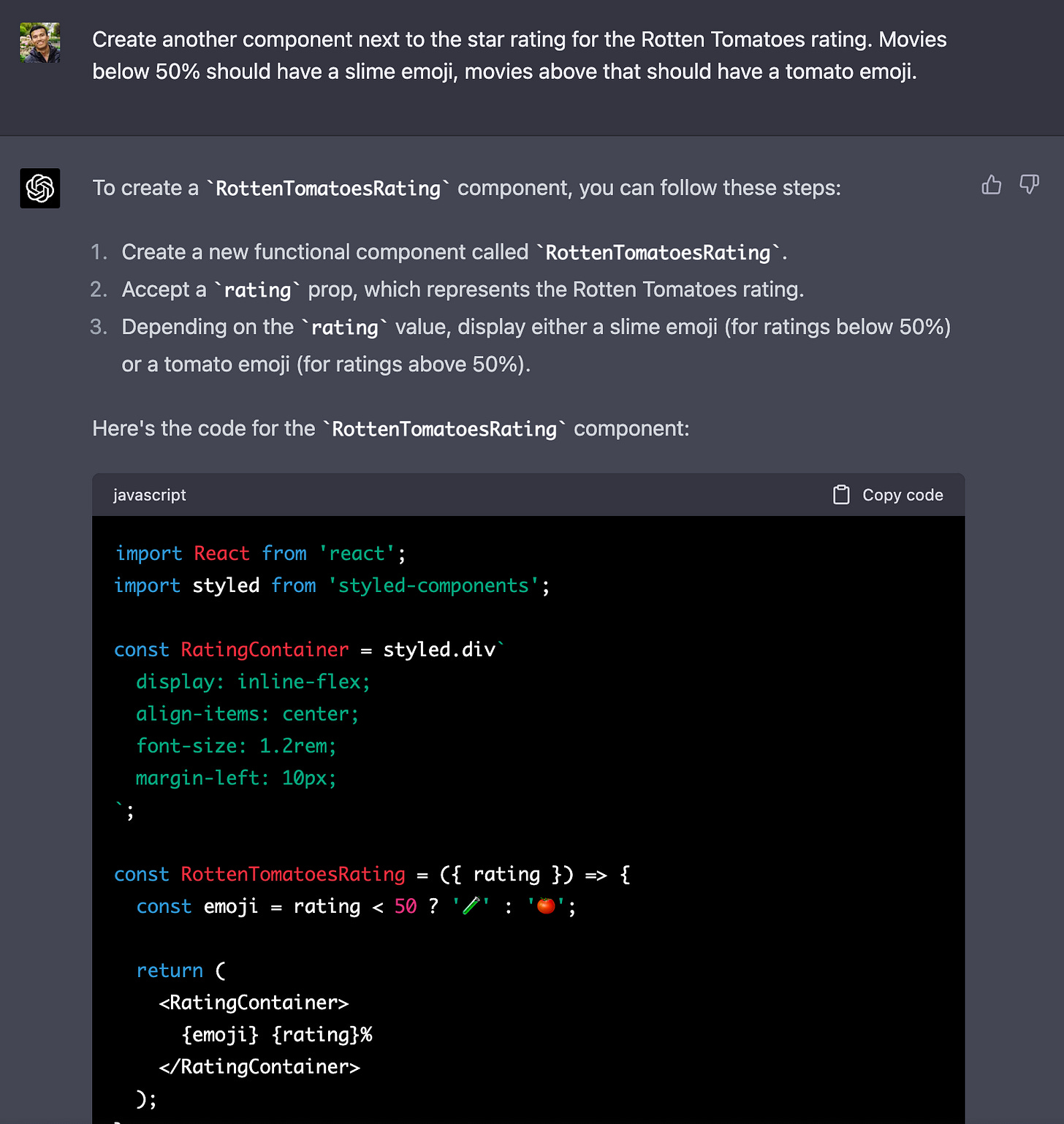Screen dimensions: 1064x1124
Task: Click the tomato emoji in the code
Action: pos(546,906)
